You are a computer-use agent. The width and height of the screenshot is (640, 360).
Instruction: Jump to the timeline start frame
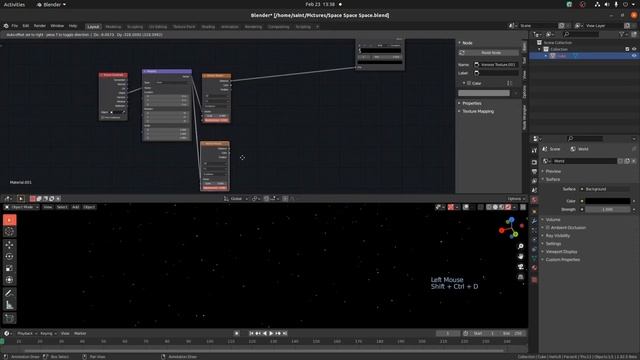tap(251, 333)
